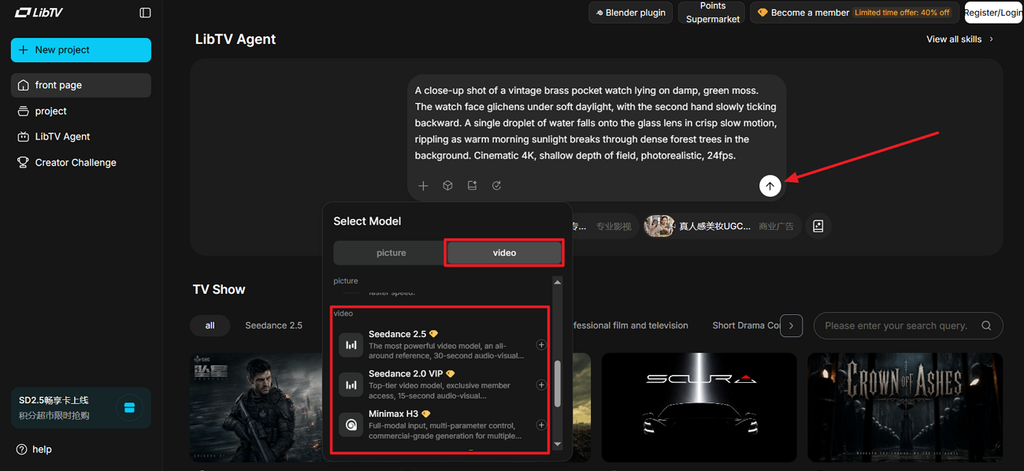Click Become a member
The width and height of the screenshot is (1024, 471).
pyautogui.click(x=854, y=12)
